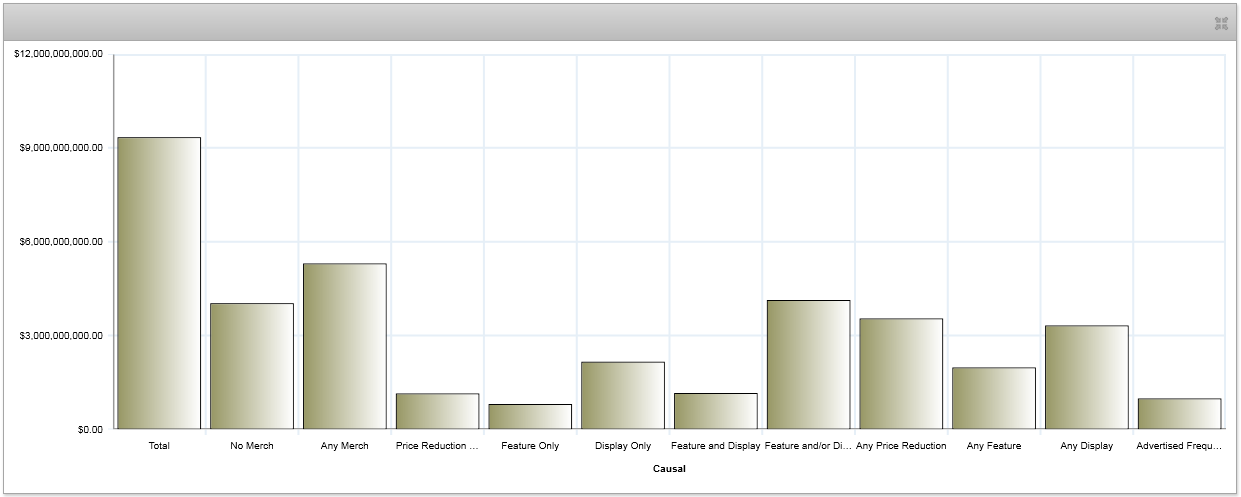Click the Advertised Frequency bar
The image size is (1241, 497).
[1180, 414]
